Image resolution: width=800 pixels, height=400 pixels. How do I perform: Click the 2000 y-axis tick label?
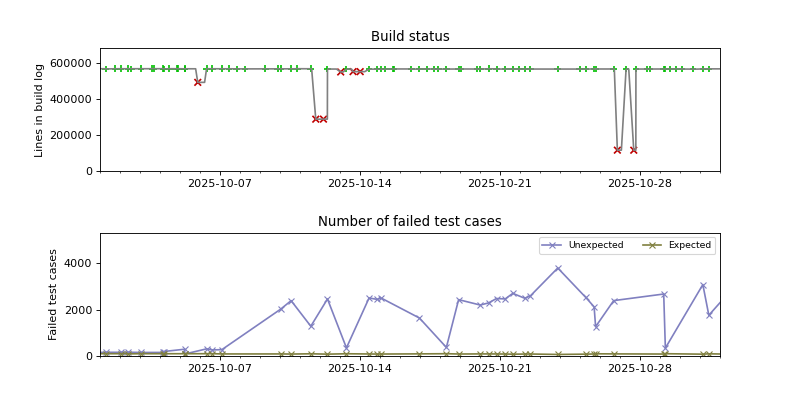(x=79, y=310)
